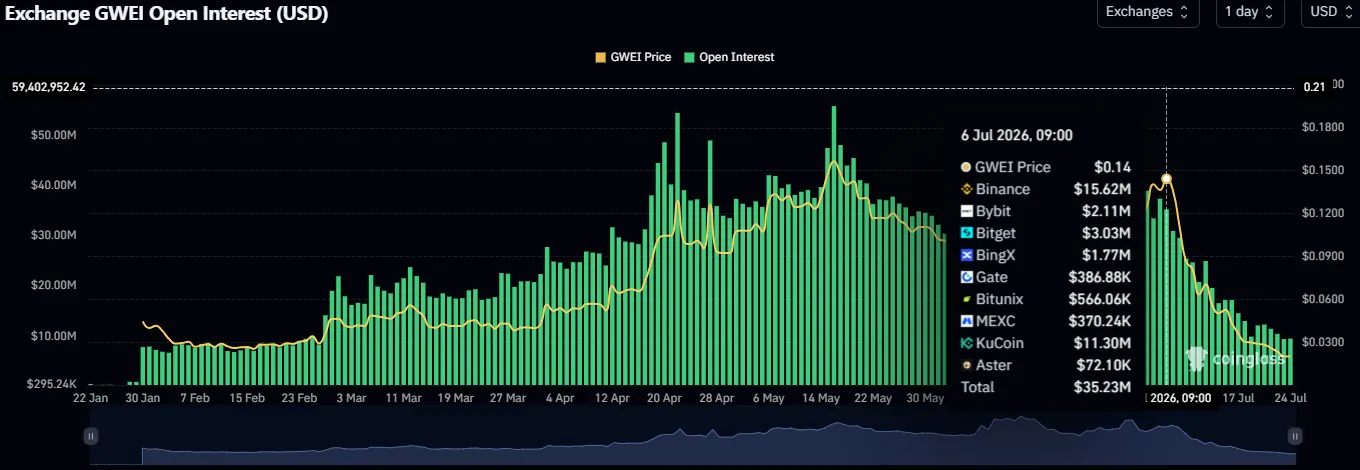
Task: Click the right range slider handle
Action: pyautogui.click(x=1295, y=436)
